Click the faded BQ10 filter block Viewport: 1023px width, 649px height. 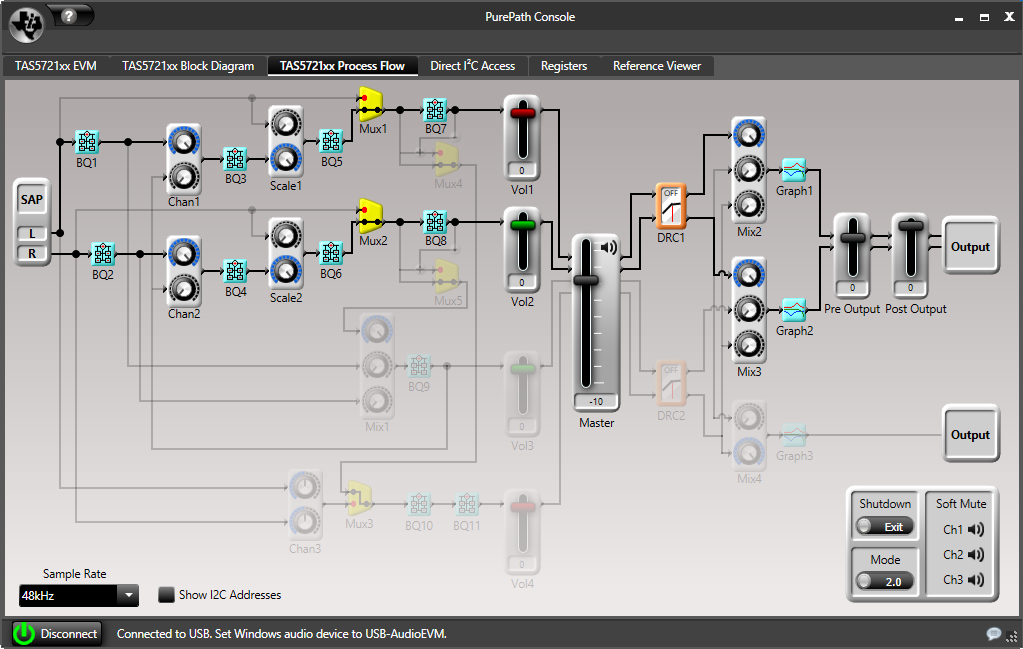coord(419,504)
